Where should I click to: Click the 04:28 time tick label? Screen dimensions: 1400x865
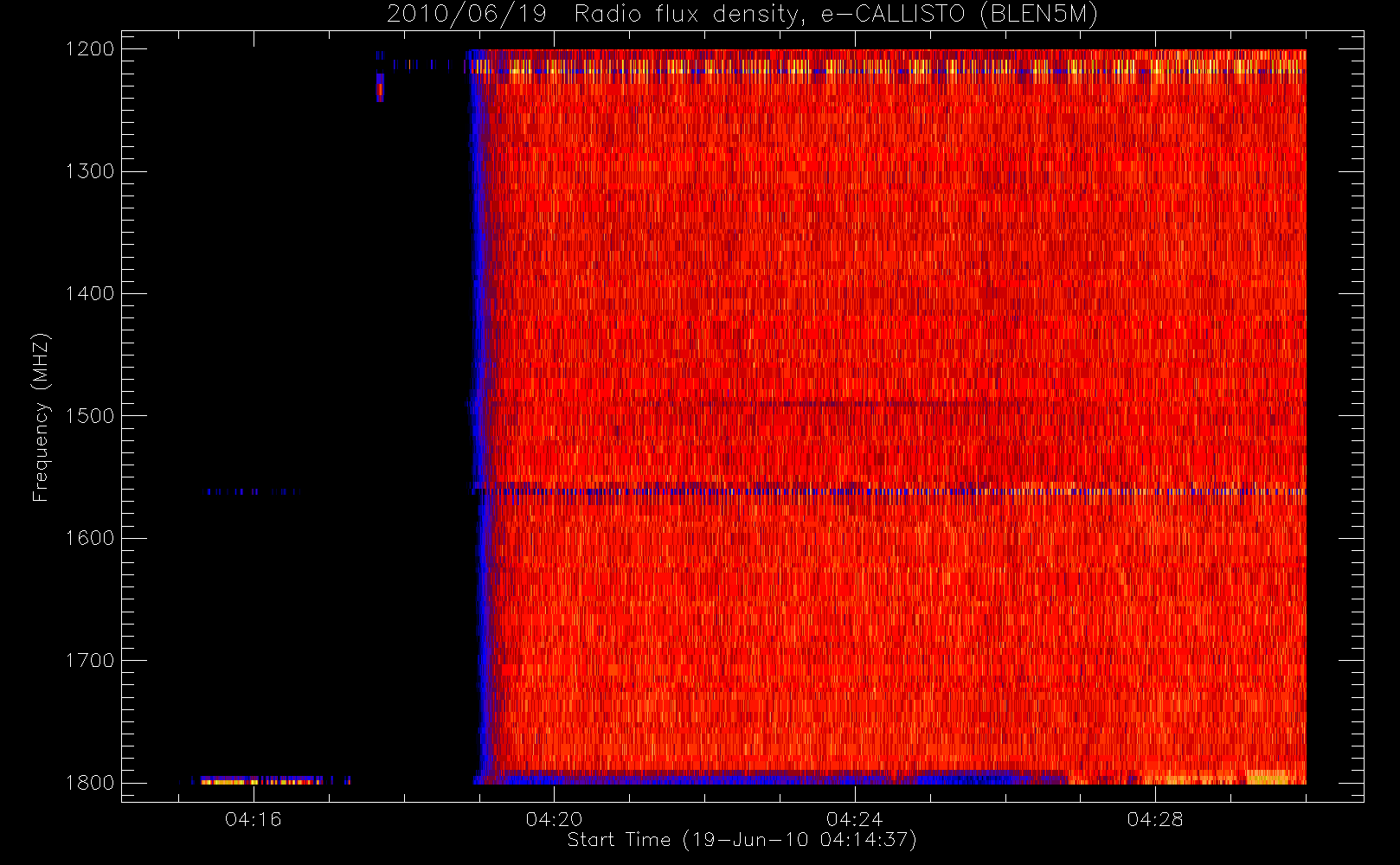(x=1155, y=819)
